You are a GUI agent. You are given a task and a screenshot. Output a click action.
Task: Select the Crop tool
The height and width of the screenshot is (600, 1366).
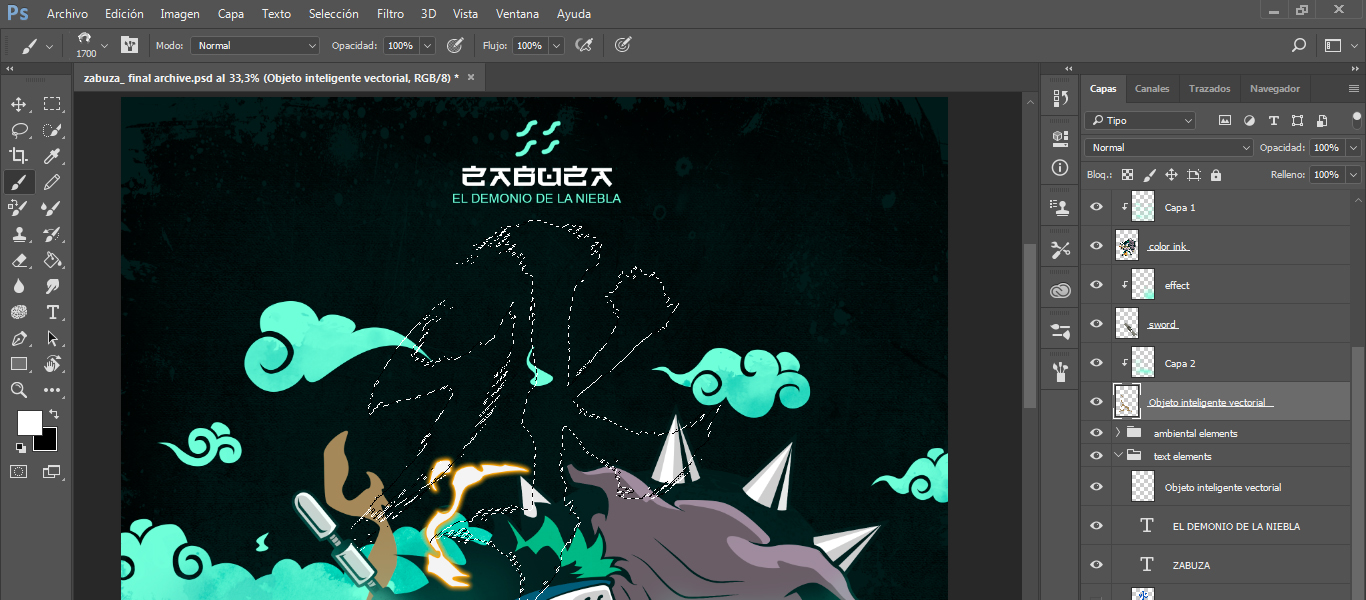(19, 156)
